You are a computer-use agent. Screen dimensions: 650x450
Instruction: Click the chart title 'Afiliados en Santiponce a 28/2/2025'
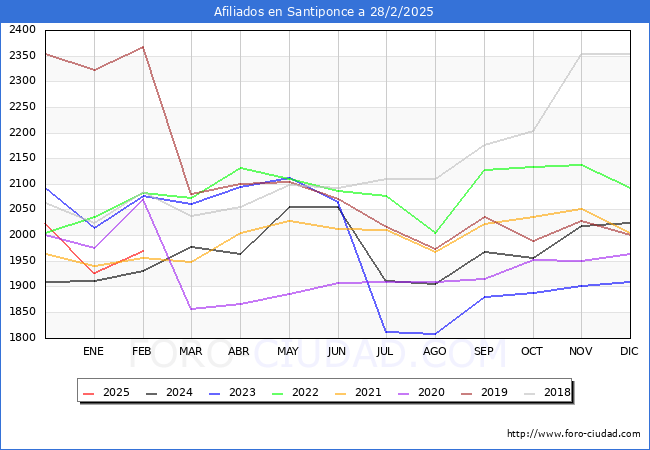[x=323, y=11]
